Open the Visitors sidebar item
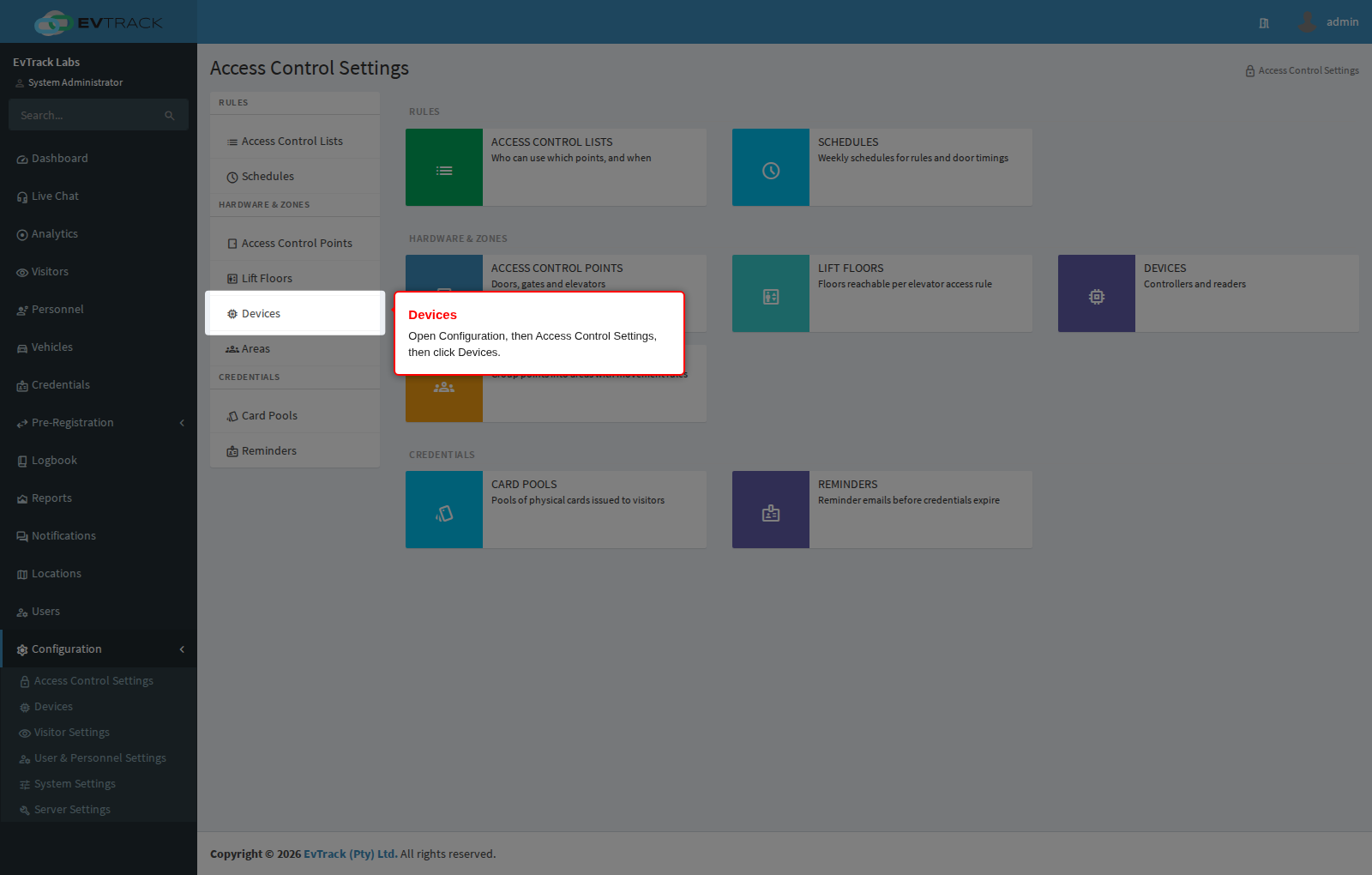The image size is (1372, 875). [x=99, y=272]
